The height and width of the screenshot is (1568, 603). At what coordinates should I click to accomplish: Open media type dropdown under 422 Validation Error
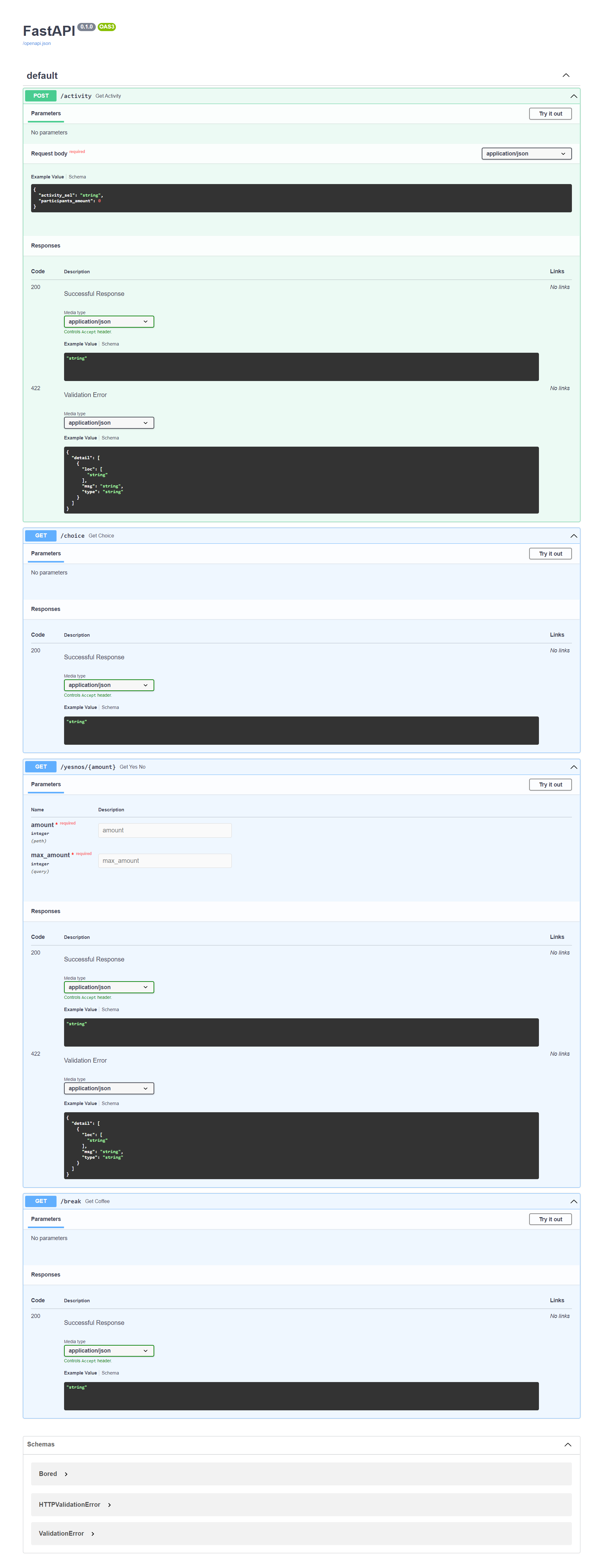(108, 422)
